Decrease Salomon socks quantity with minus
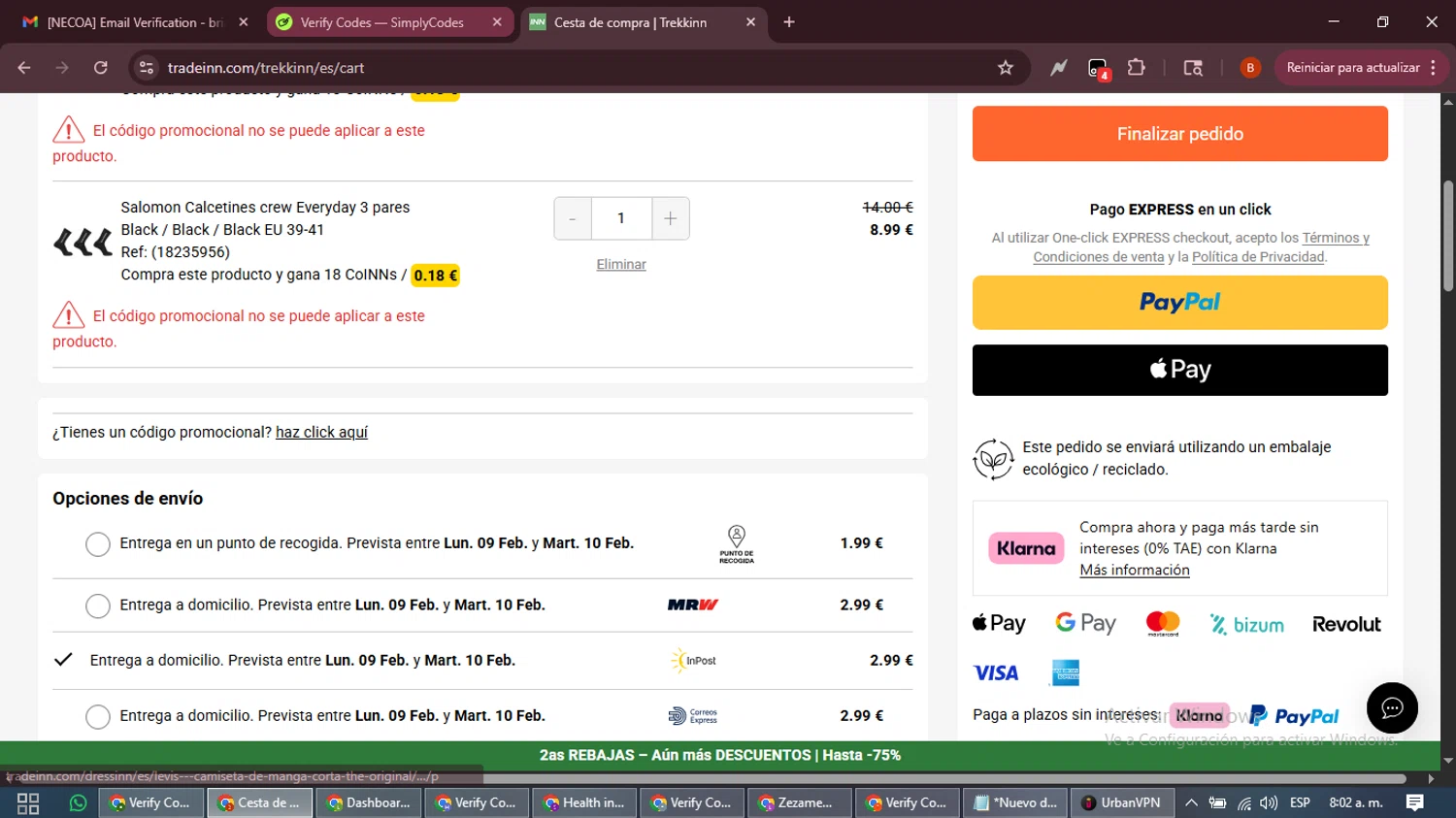1456x818 pixels. pos(573,218)
